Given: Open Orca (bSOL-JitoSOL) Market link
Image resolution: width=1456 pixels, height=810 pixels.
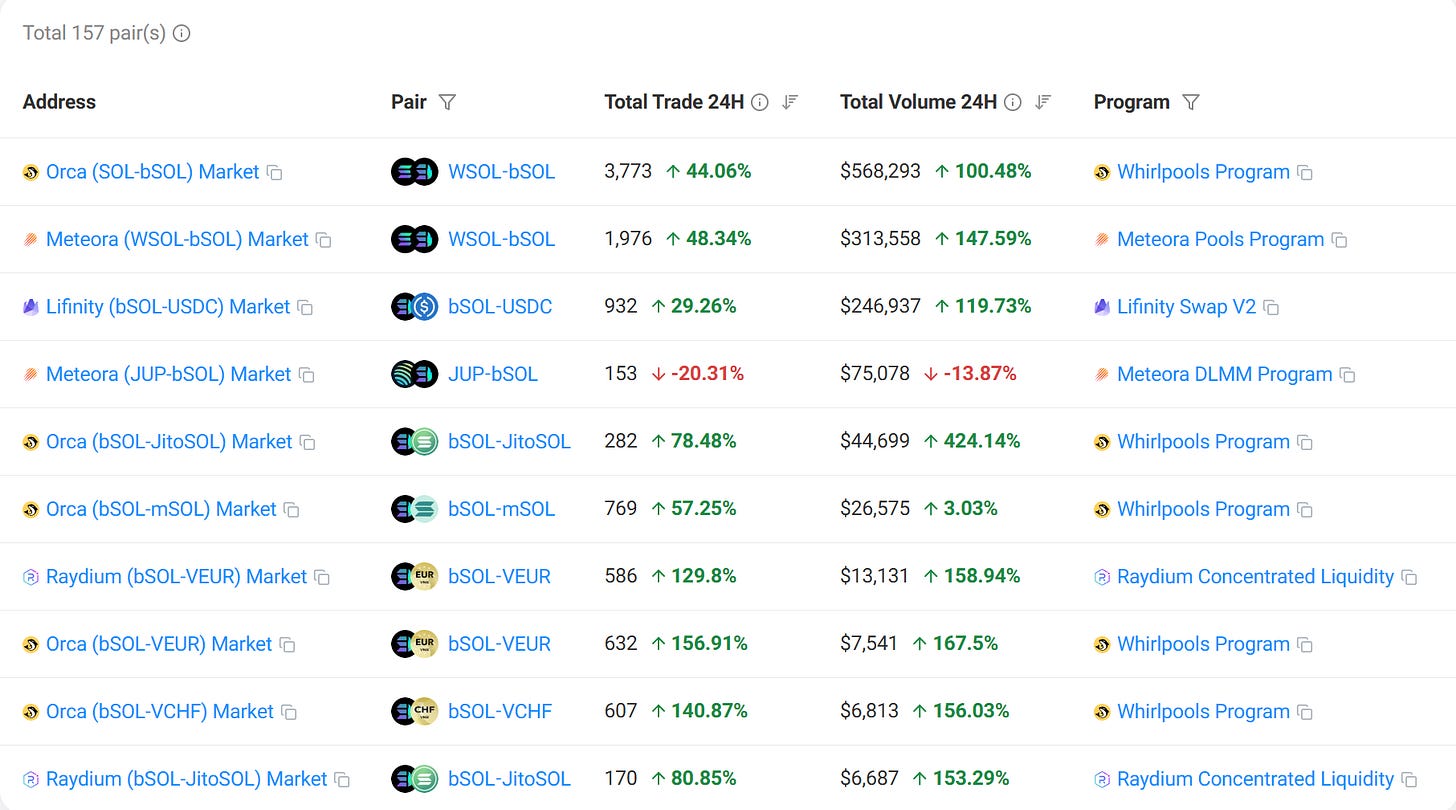Looking at the screenshot, I should (x=169, y=442).
